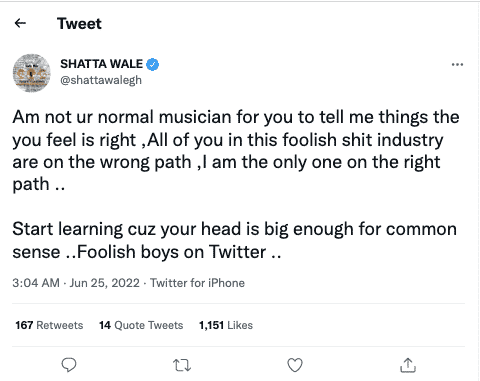
Task: Click the Jun 25, 2022 date
Action: point(104,283)
